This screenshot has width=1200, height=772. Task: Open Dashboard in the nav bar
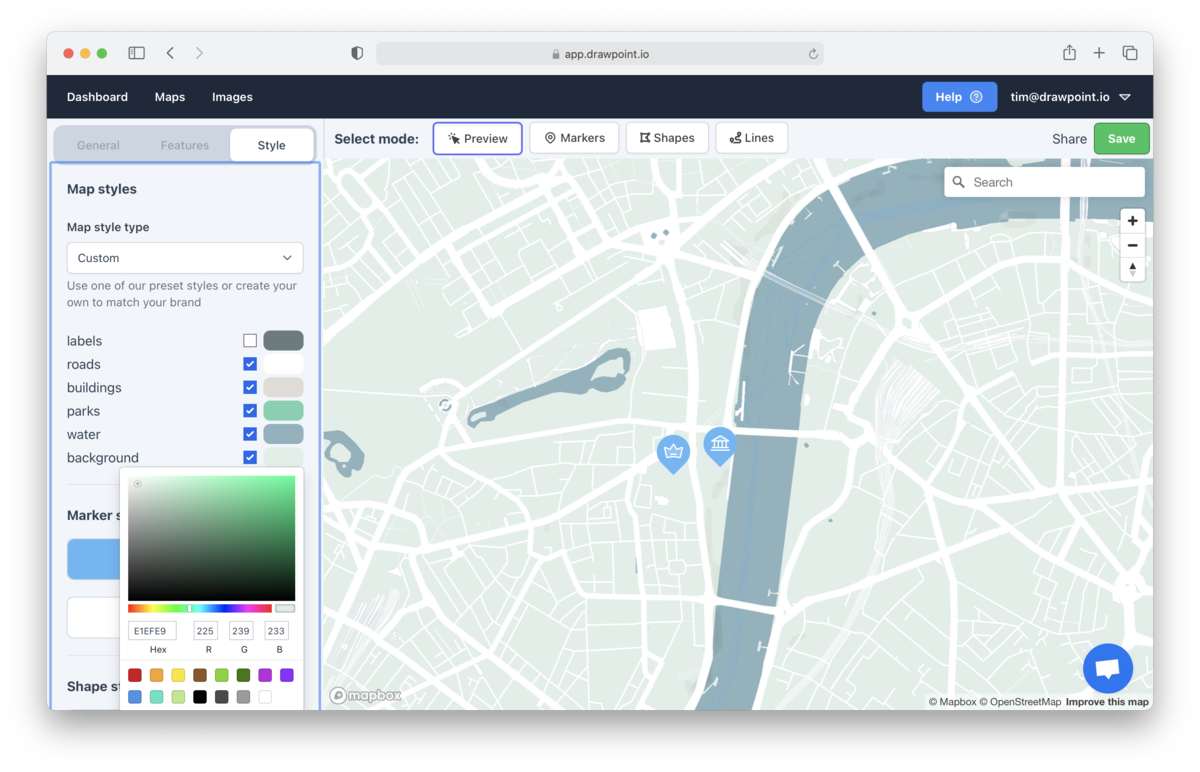click(97, 97)
